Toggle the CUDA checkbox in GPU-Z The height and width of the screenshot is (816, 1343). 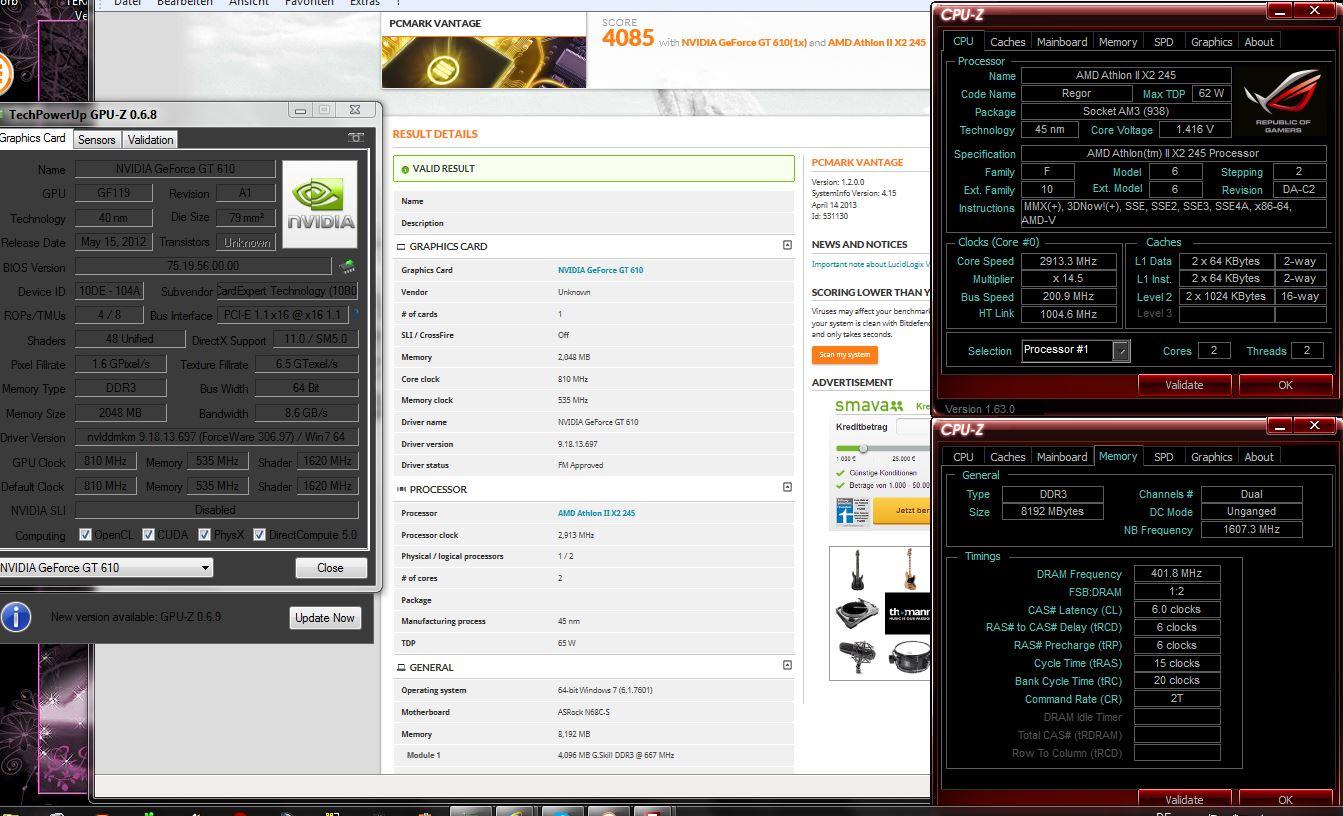[x=148, y=535]
